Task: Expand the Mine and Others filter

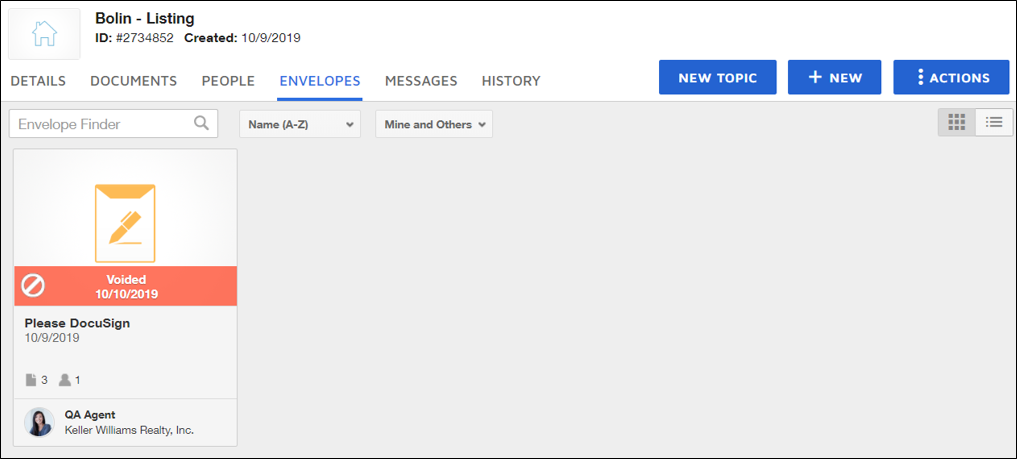Action: 434,125
